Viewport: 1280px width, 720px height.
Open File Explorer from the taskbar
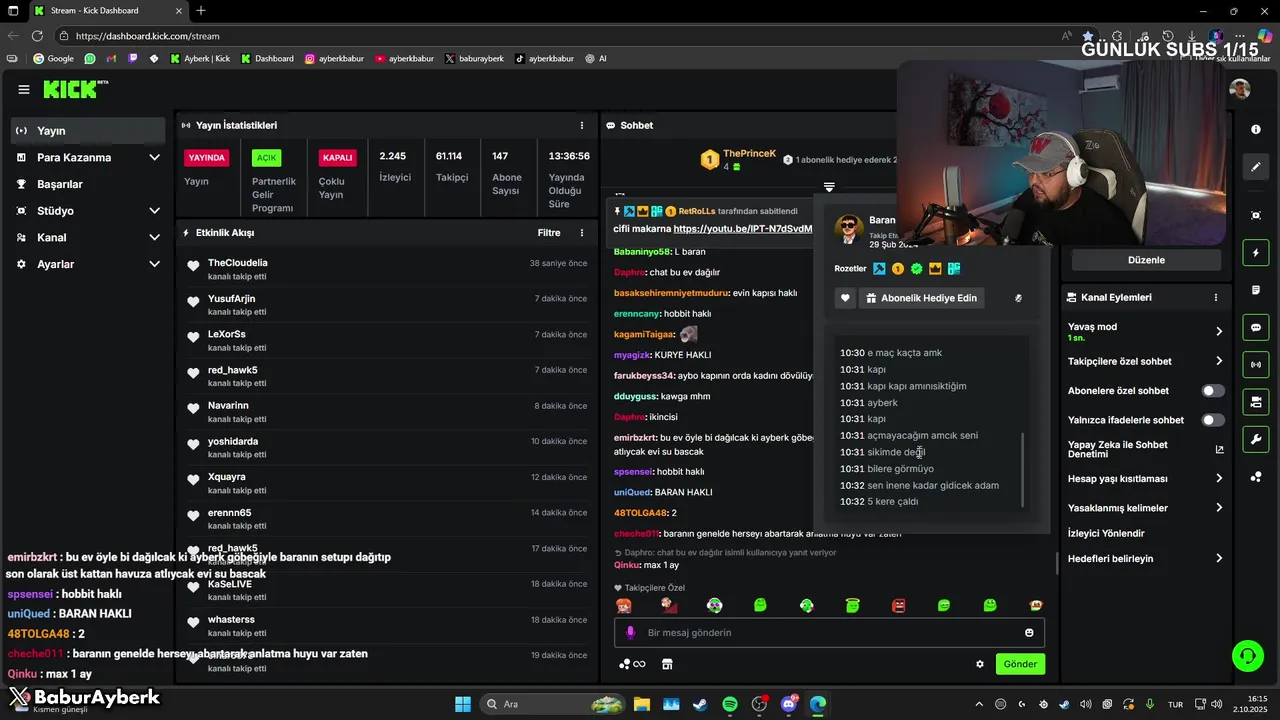tap(641, 704)
